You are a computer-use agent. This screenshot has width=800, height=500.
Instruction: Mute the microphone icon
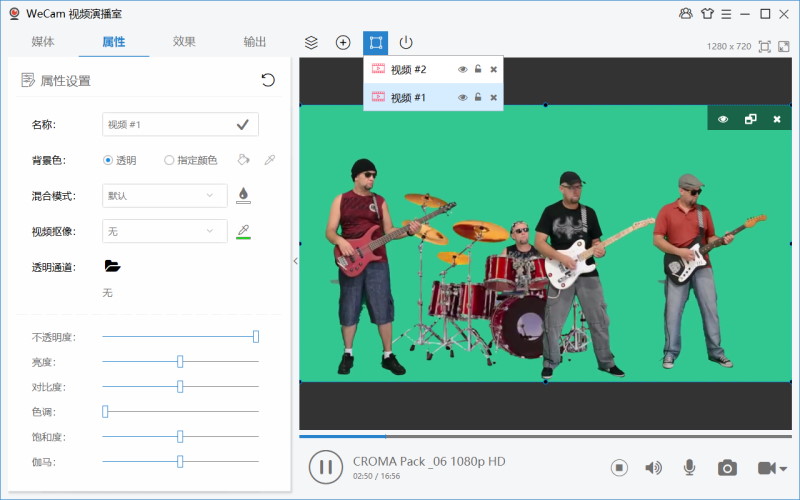coord(689,467)
